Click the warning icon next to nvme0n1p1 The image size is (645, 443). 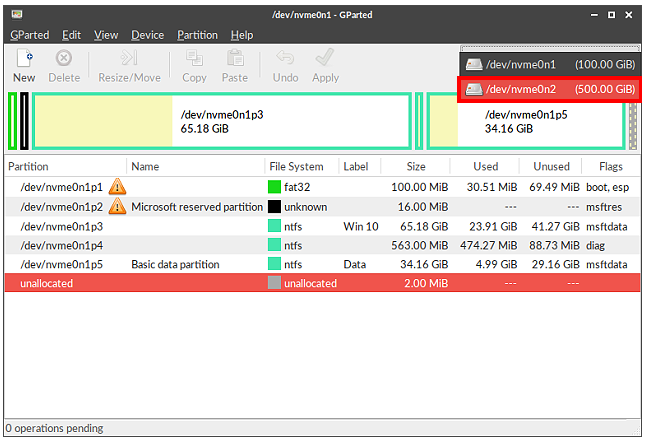click(117, 187)
